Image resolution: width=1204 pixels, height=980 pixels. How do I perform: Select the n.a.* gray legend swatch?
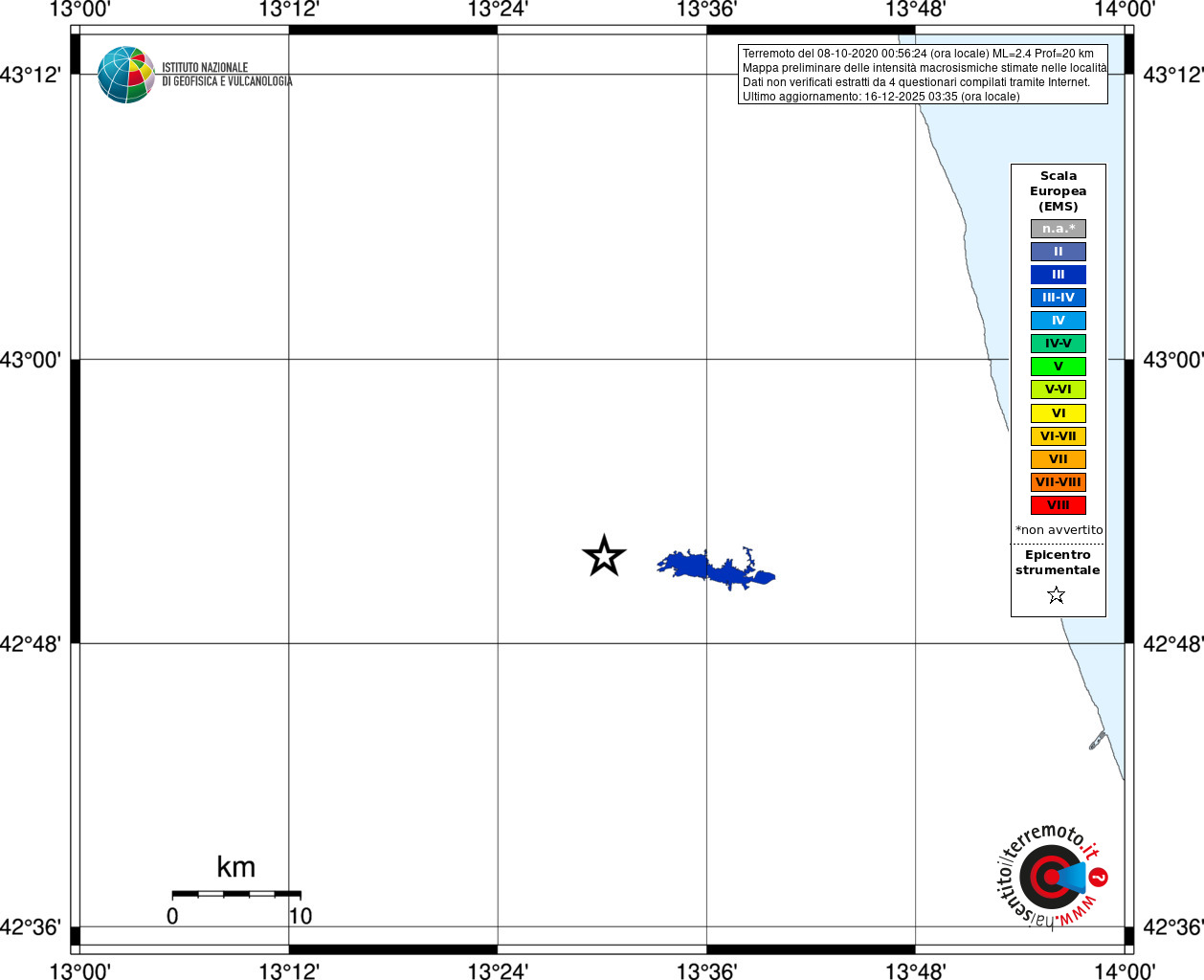[x=1059, y=229]
